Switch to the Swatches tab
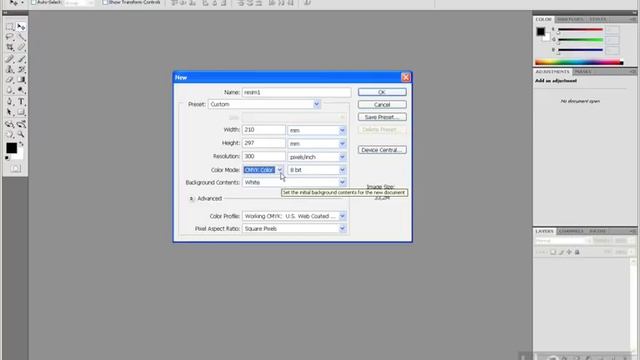This screenshot has height=360, width=640. 570,19
